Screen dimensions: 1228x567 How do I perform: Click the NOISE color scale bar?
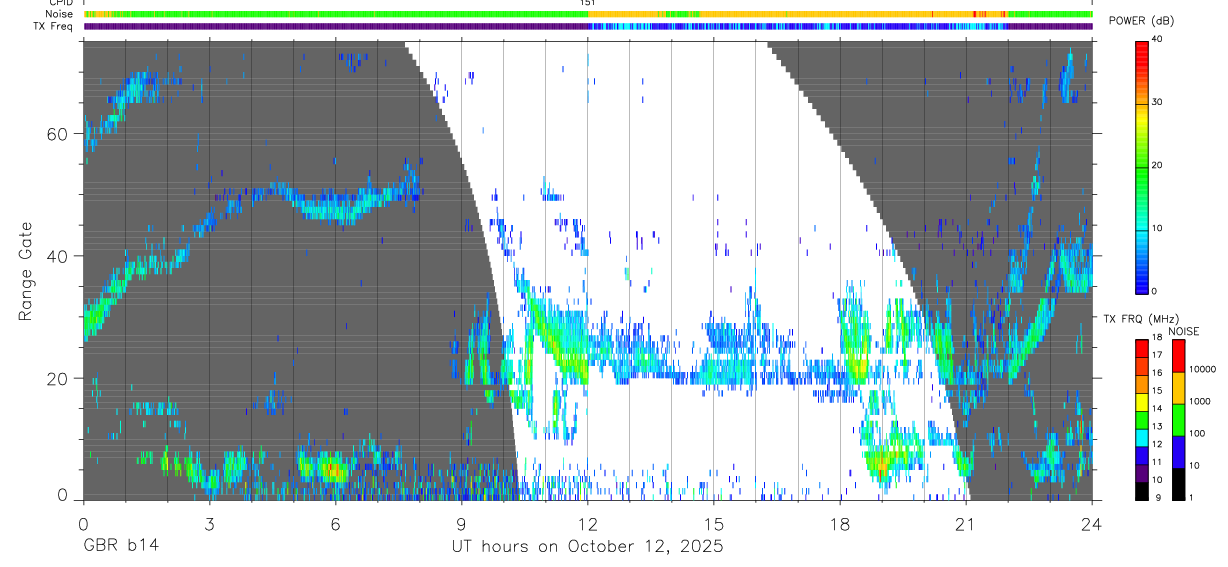(1178, 419)
